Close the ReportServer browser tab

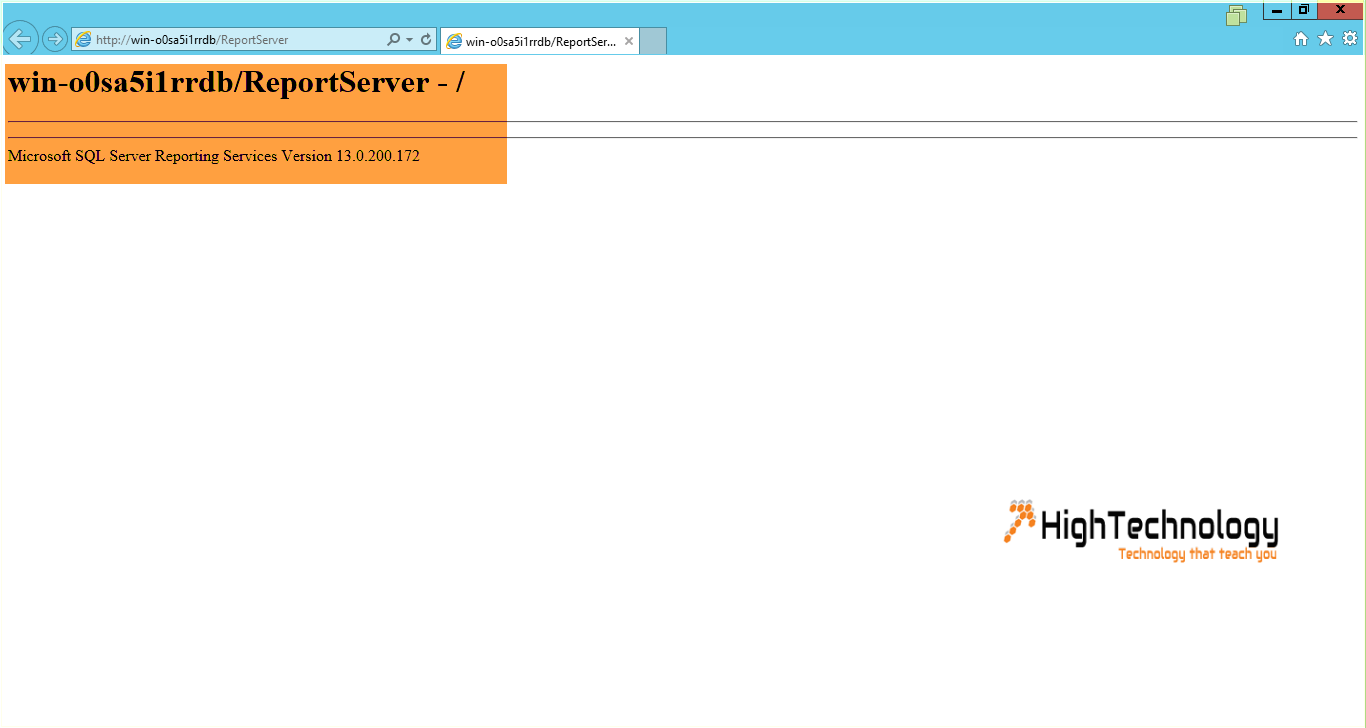(629, 41)
